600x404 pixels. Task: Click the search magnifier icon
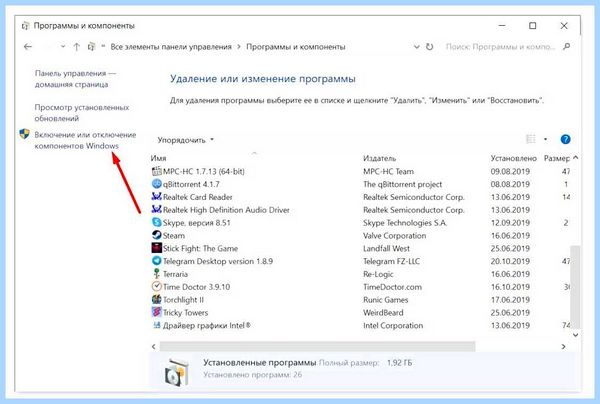click(x=567, y=47)
